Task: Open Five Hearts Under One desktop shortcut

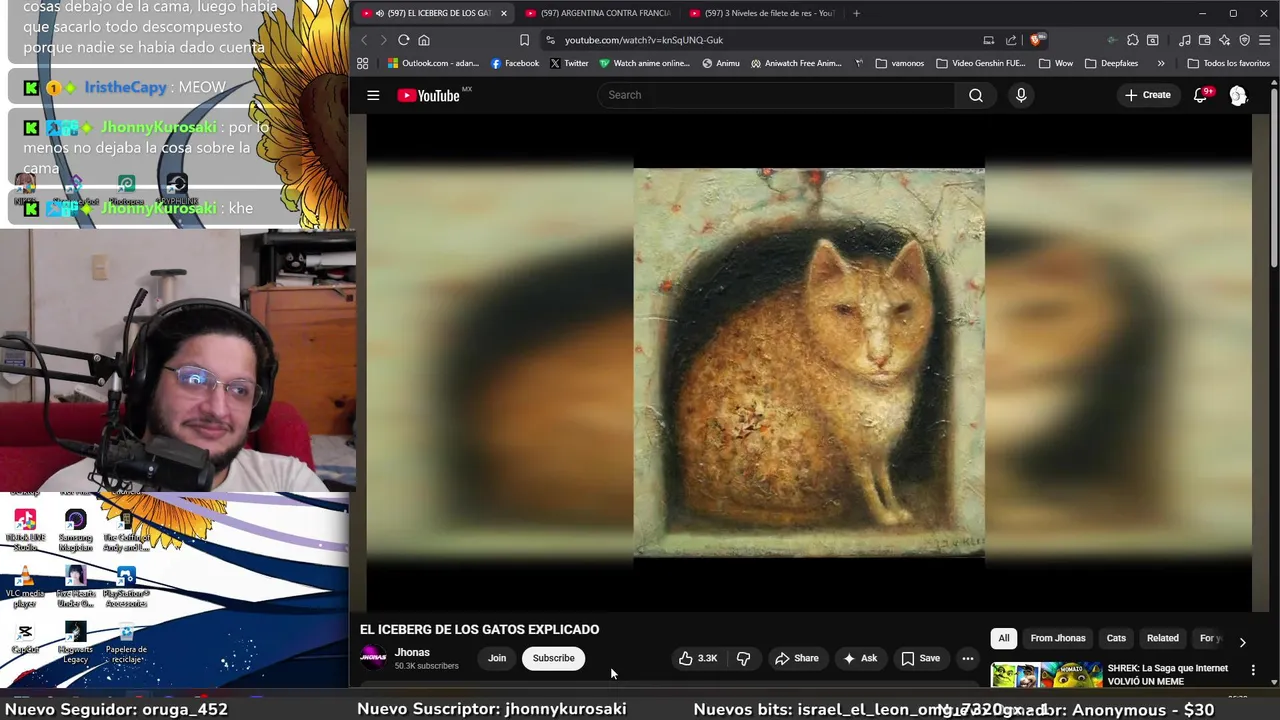Action: pos(75,587)
